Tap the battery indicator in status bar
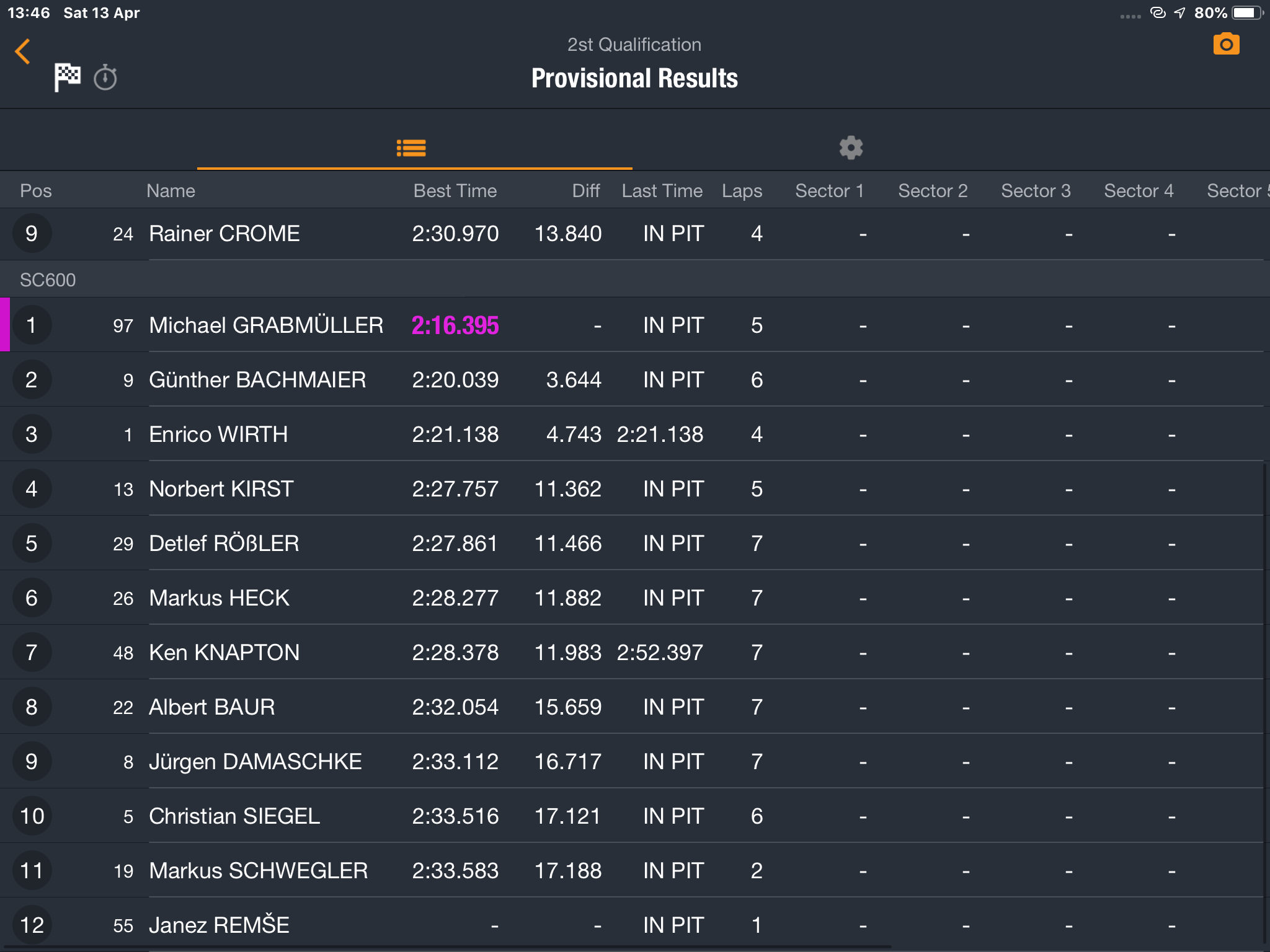The width and height of the screenshot is (1270, 952). click(x=1247, y=13)
